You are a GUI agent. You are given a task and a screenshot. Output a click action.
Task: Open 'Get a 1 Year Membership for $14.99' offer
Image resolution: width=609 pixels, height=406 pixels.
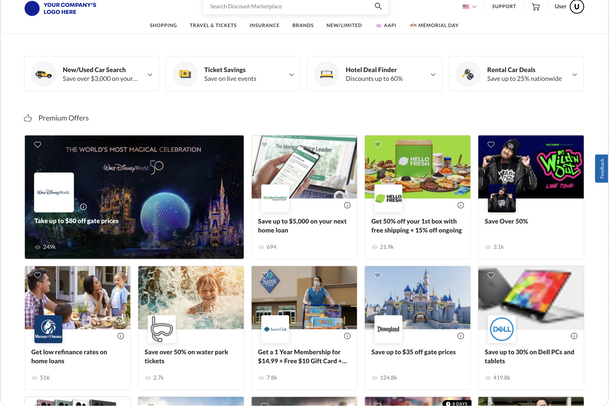pos(303,357)
